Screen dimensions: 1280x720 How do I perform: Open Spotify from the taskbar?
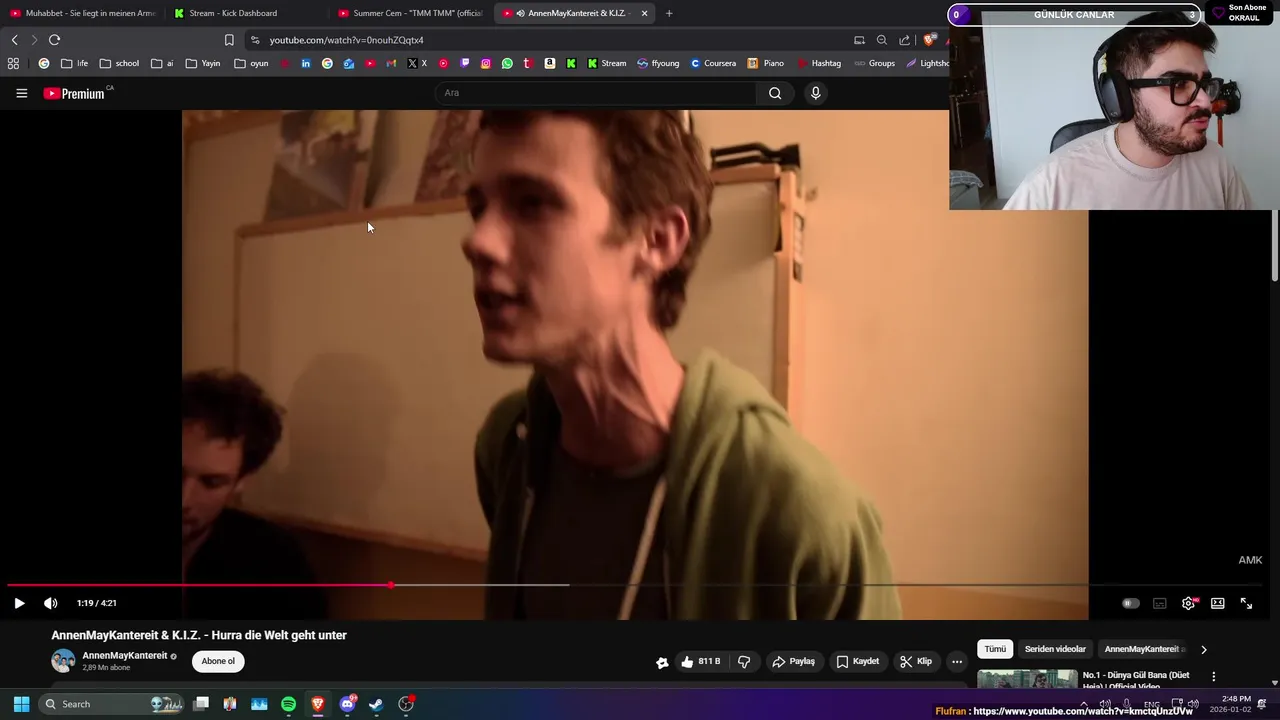[x=288, y=704]
